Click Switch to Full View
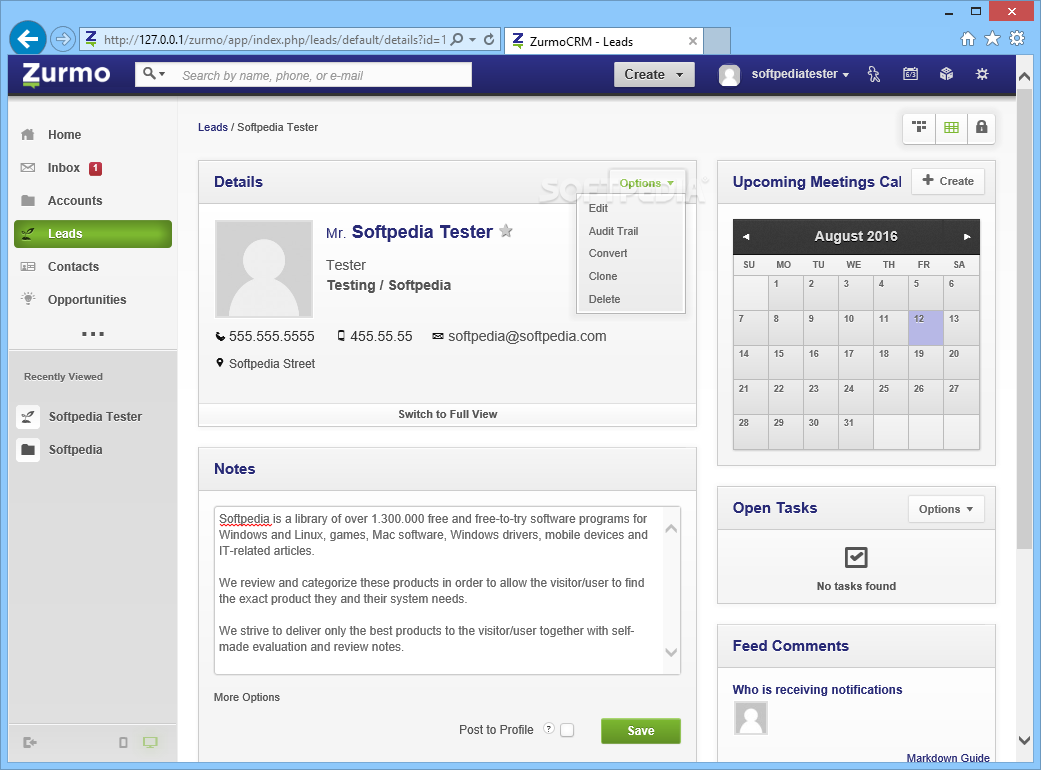 coord(447,414)
